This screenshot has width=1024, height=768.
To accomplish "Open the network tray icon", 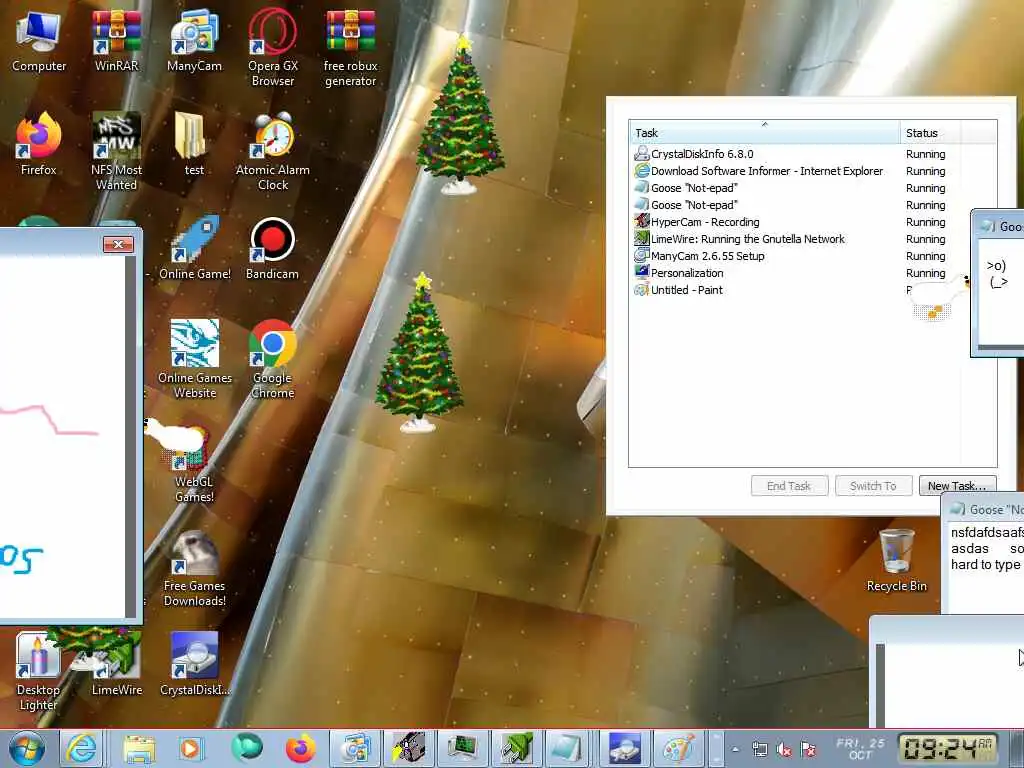I will click(x=760, y=750).
